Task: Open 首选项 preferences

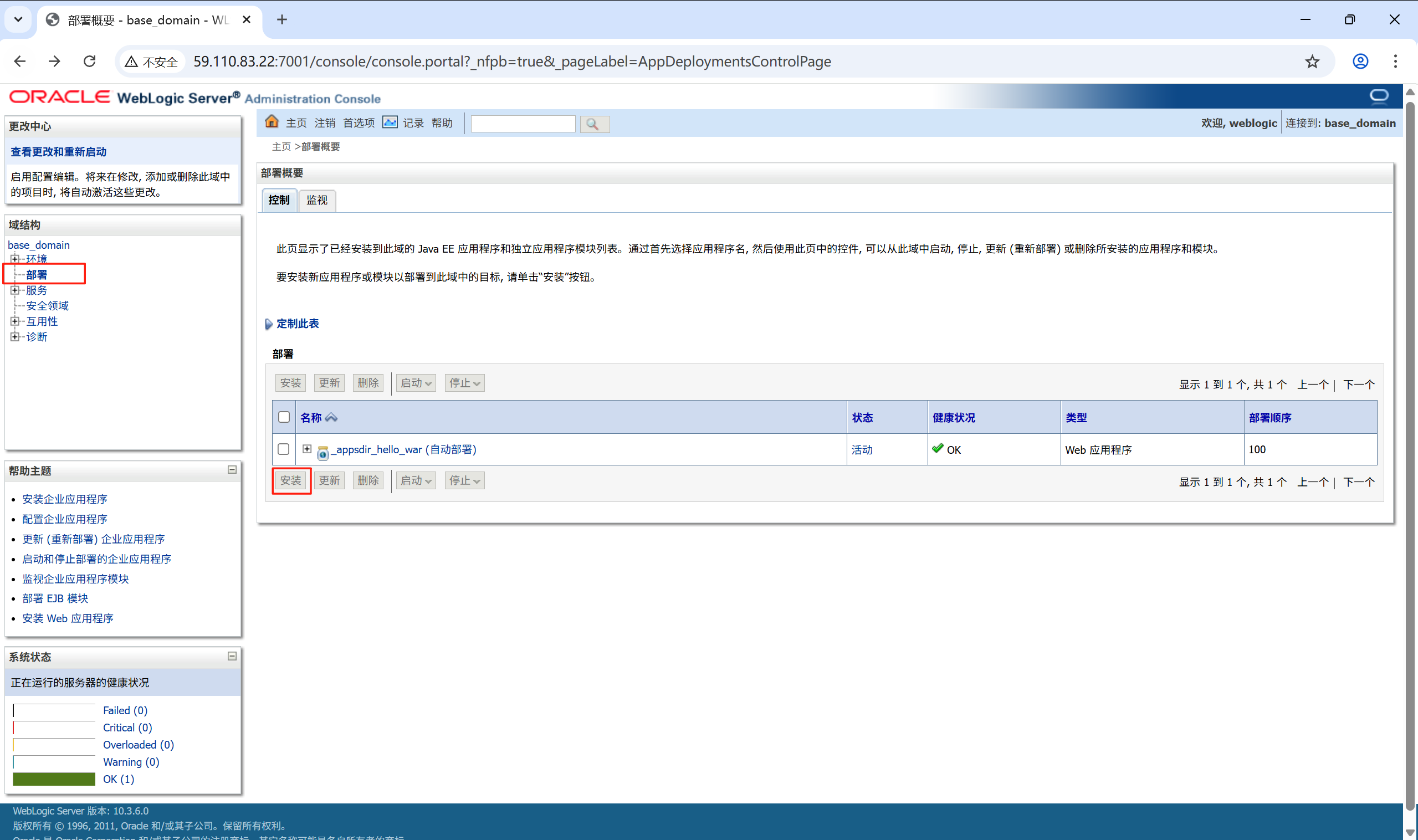Action: [359, 123]
